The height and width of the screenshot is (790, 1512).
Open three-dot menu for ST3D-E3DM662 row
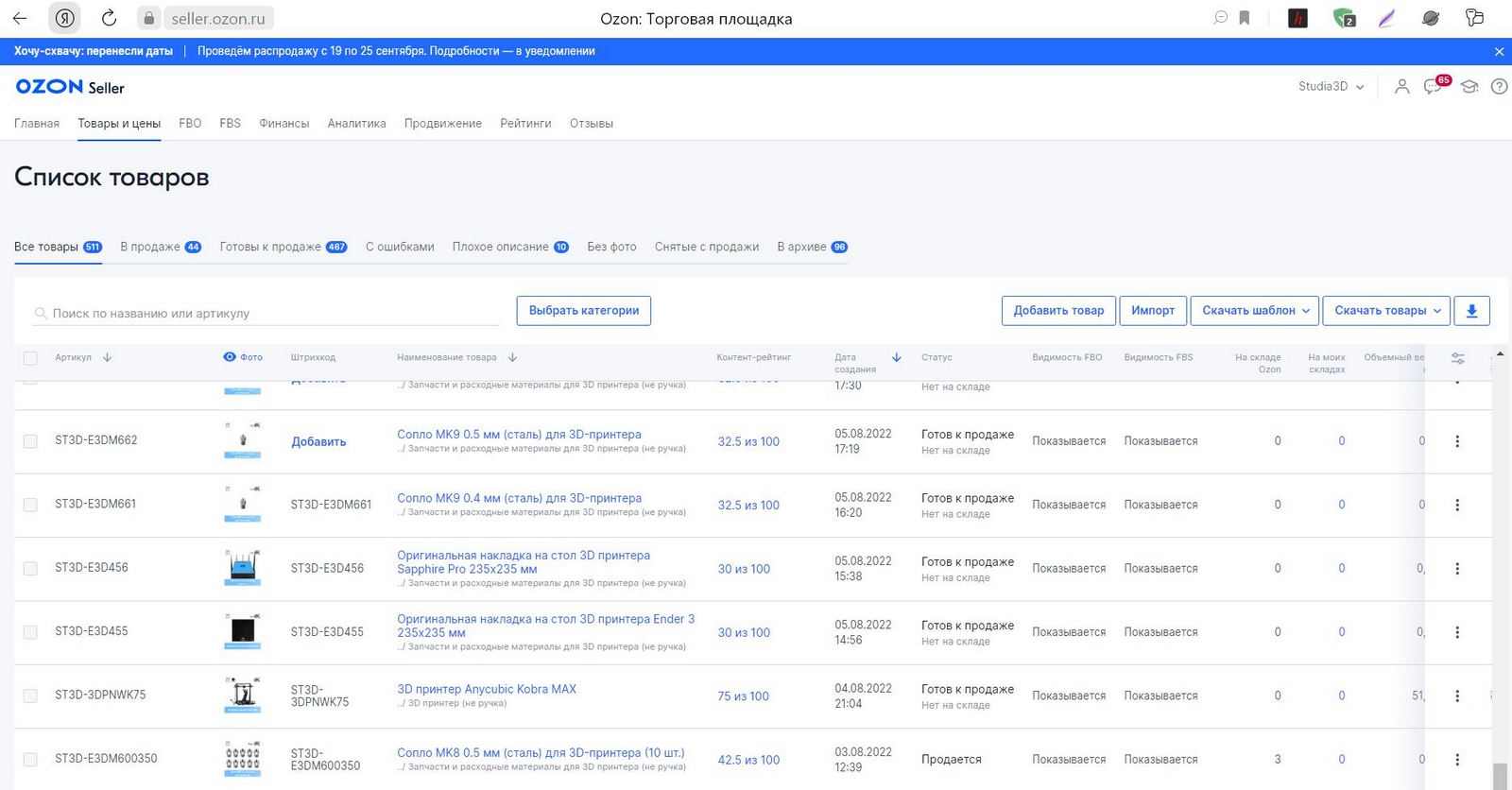click(1457, 441)
